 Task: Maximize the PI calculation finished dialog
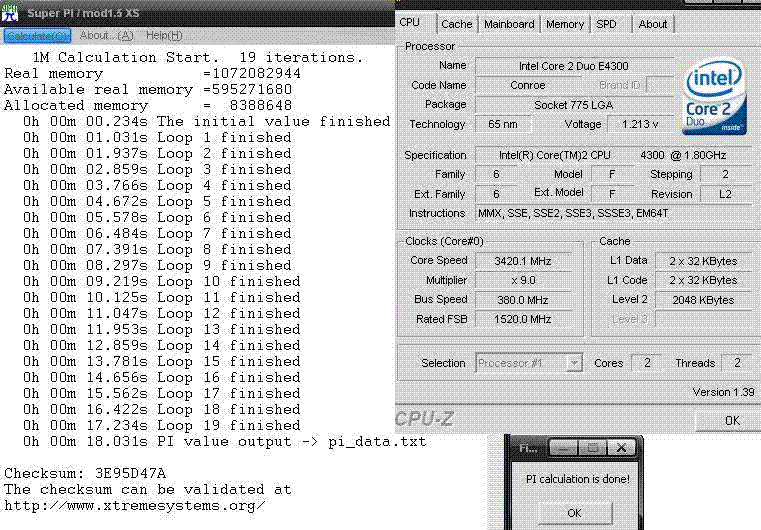tap(591, 448)
